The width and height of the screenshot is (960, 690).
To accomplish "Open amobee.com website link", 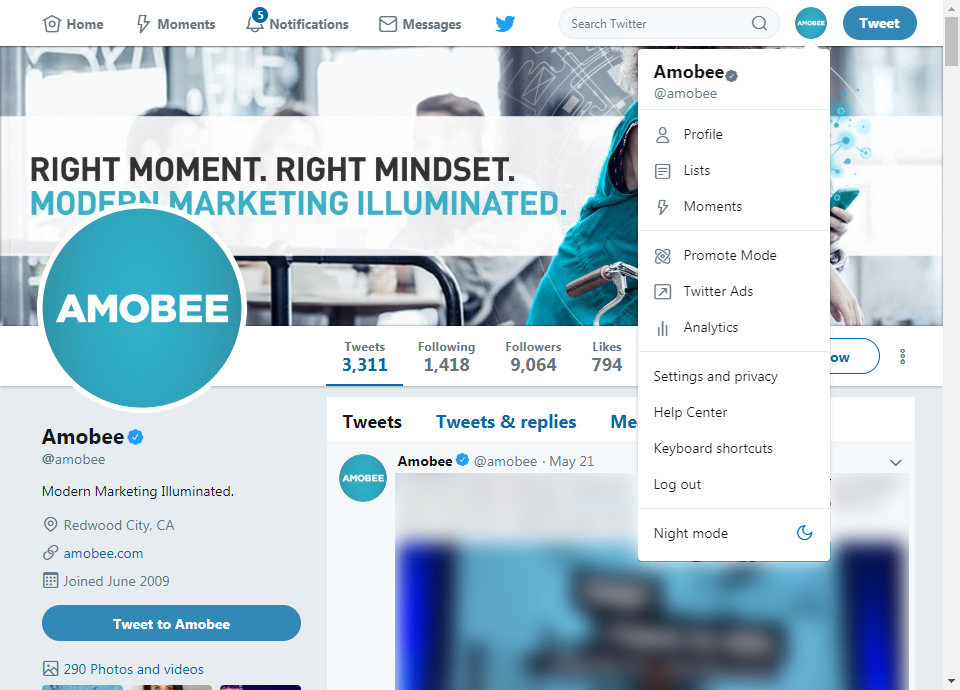I will coord(103,553).
